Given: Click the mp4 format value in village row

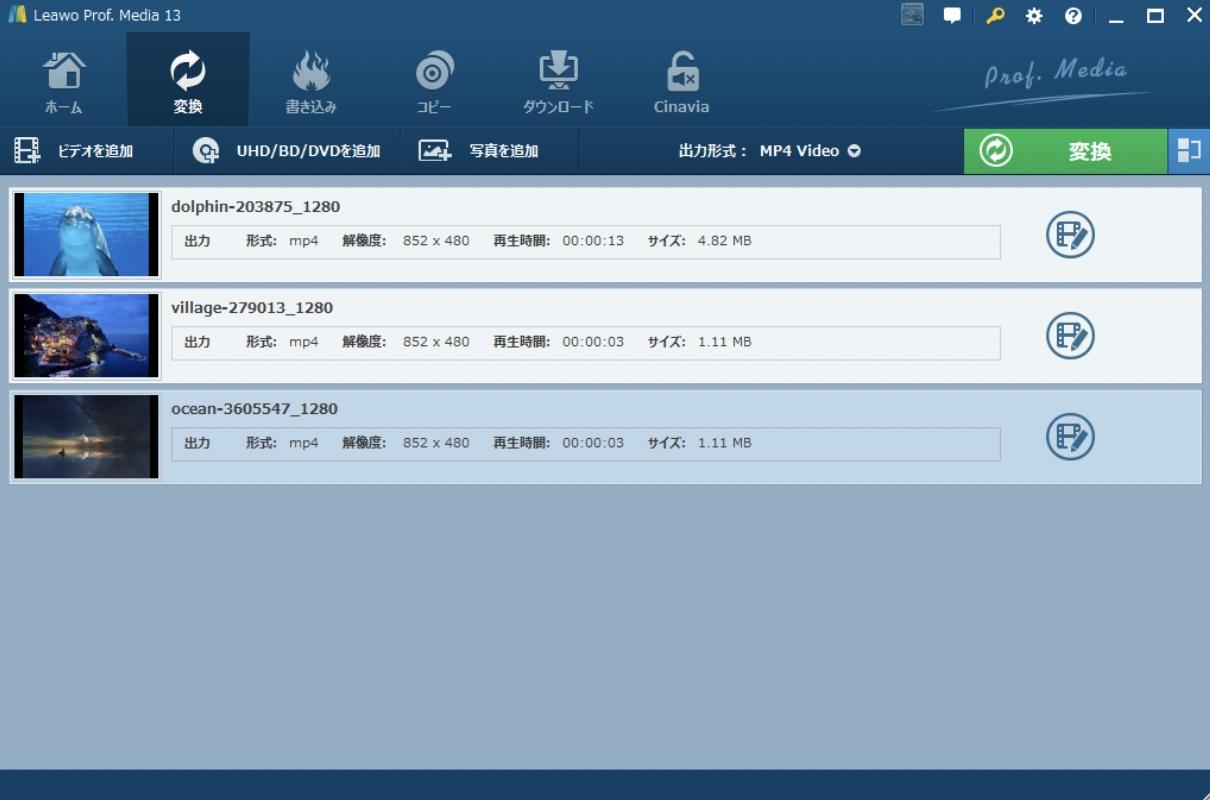Looking at the screenshot, I should tap(304, 342).
